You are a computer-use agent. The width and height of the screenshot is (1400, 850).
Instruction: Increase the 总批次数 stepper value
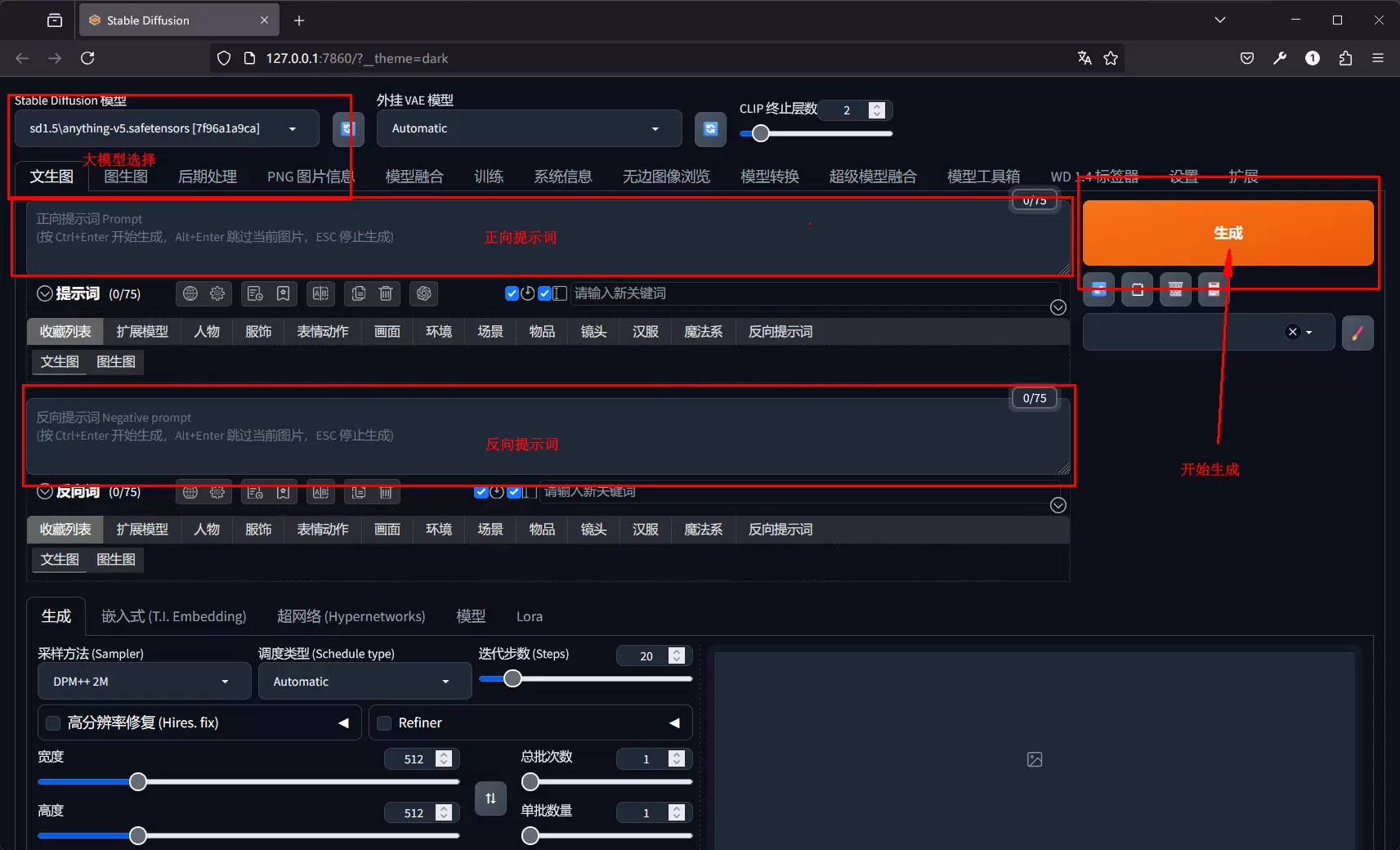[x=676, y=755]
